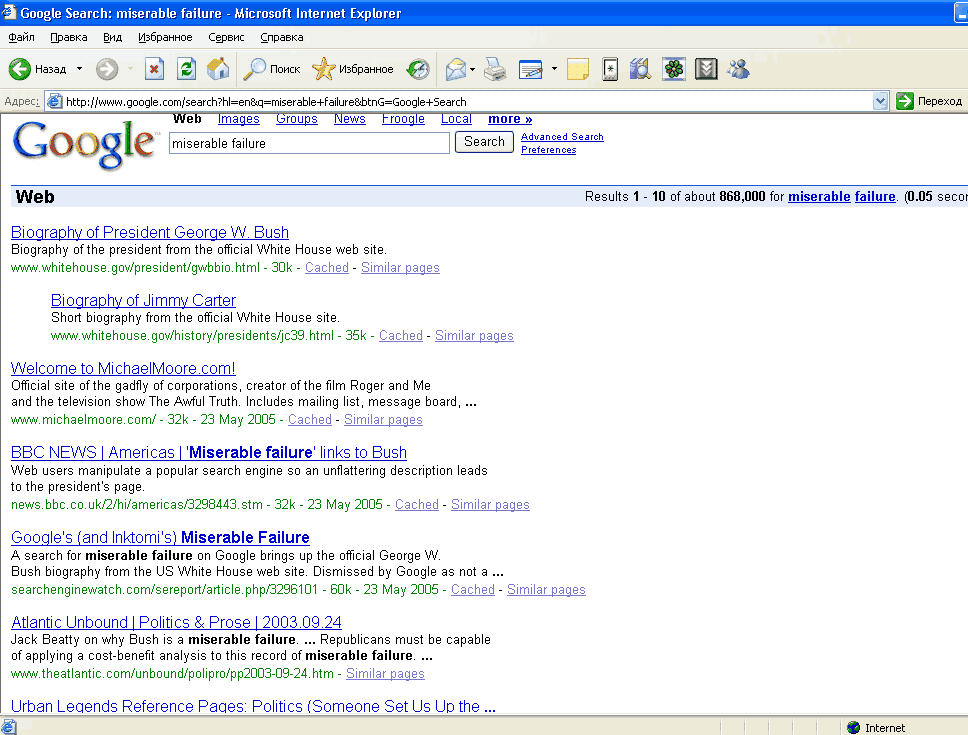Click the PDA device toolbar icon
This screenshot has height=735, width=968.
point(610,69)
